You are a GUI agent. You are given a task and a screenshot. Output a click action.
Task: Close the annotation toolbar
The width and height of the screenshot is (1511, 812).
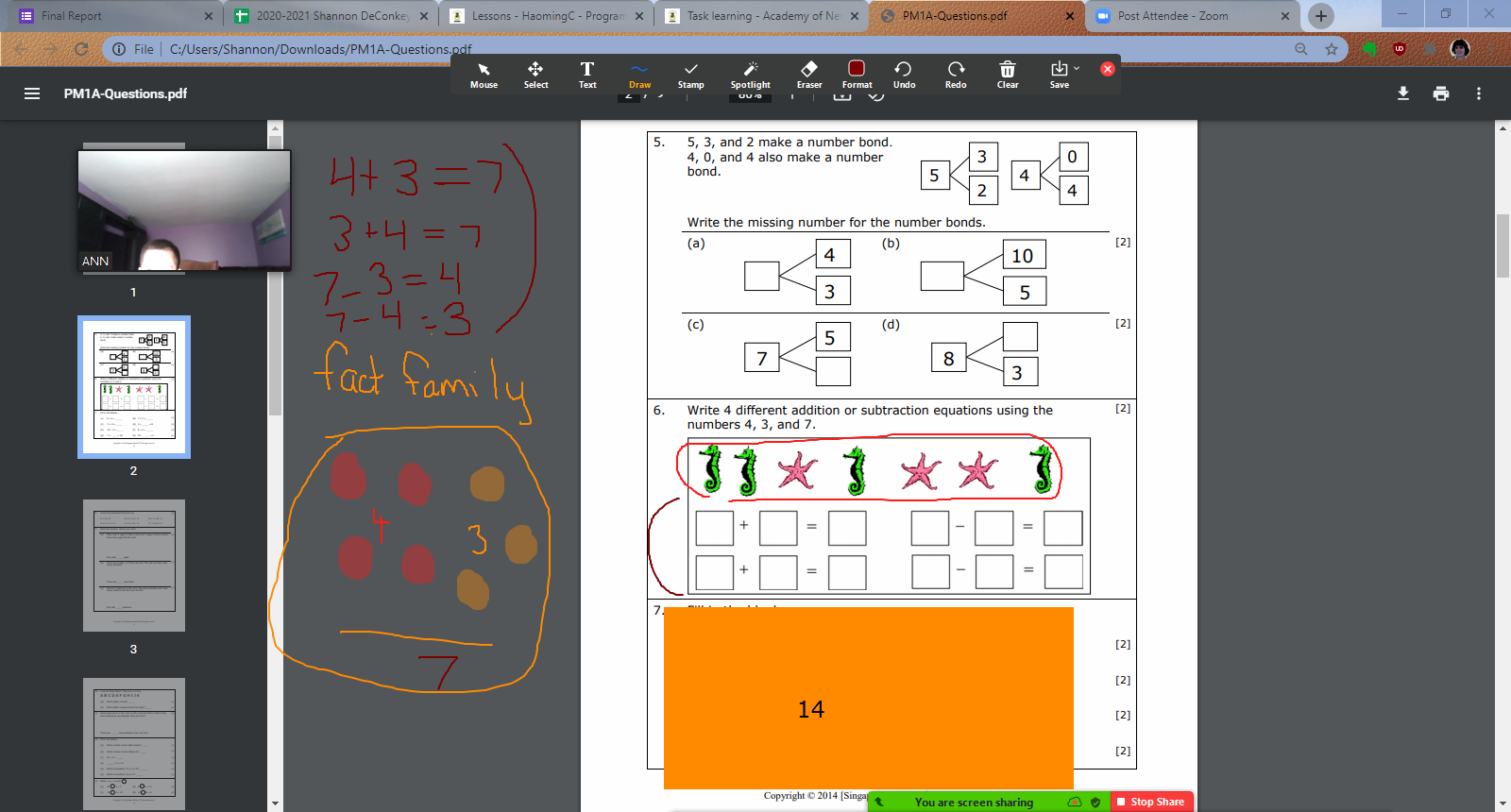pos(1108,69)
